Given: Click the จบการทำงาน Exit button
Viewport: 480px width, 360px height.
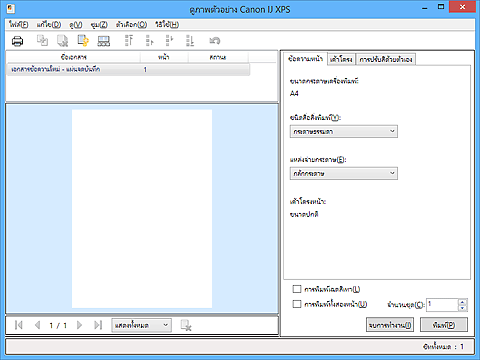Looking at the screenshot, I should [390, 325].
